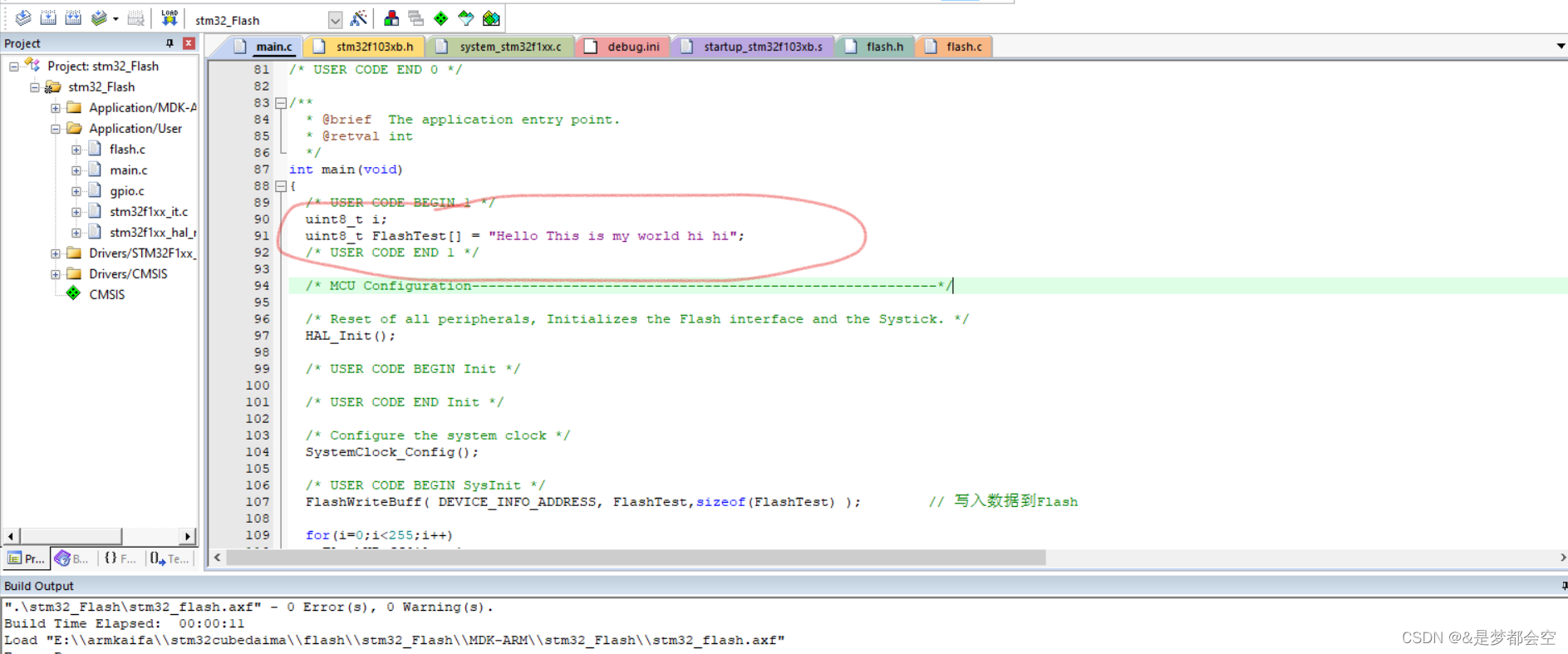The width and height of the screenshot is (1568, 654).
Task: Expand the gpio.c file node
Action: point(76,190)
